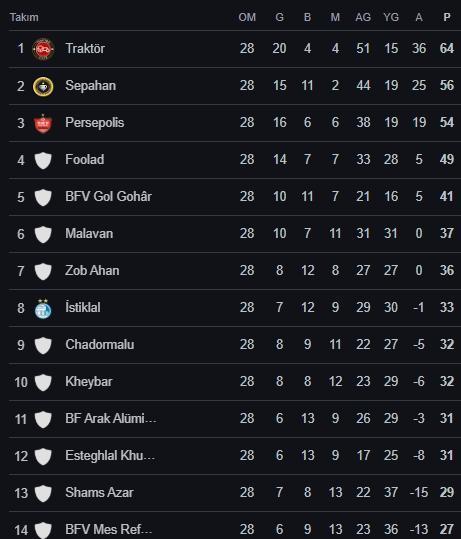The height and width of the screenshot is (539, 461).
Task: Click the Takım column header
Action: click(24, 17)
